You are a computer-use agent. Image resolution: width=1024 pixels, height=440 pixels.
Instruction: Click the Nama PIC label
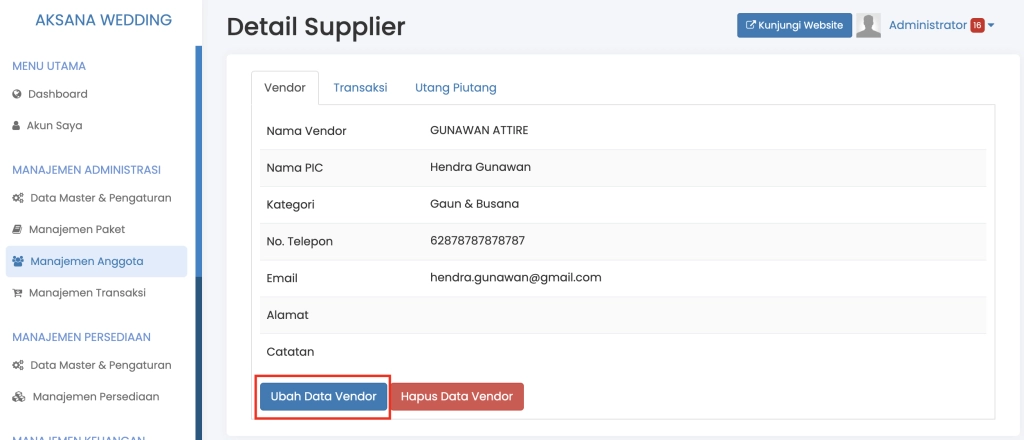point(295,168)
